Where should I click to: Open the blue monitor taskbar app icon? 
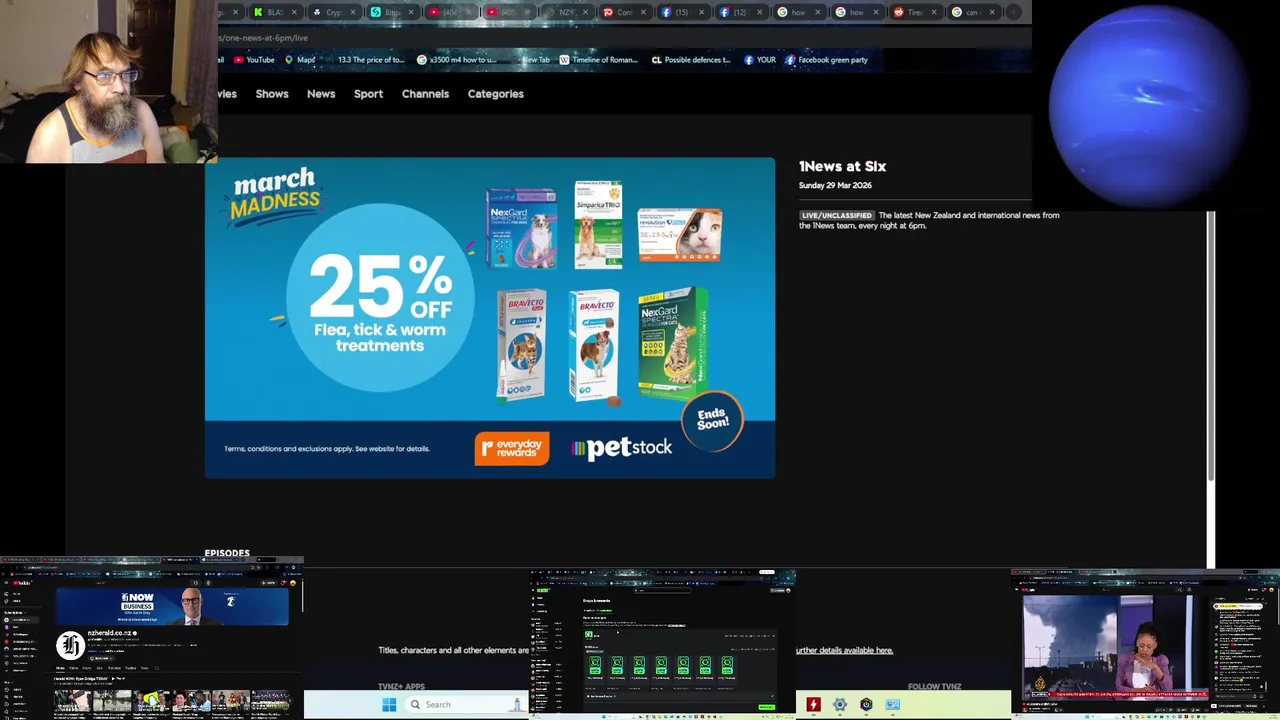(892, 704)
